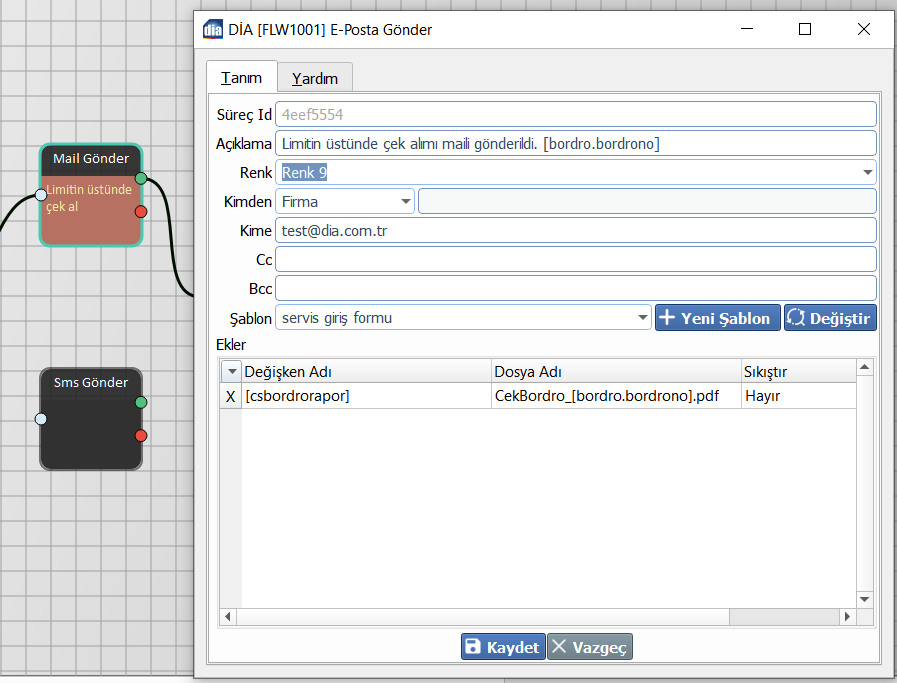
Task: Create a template with Yeni Şablon
Action: (x=717, y=319)
